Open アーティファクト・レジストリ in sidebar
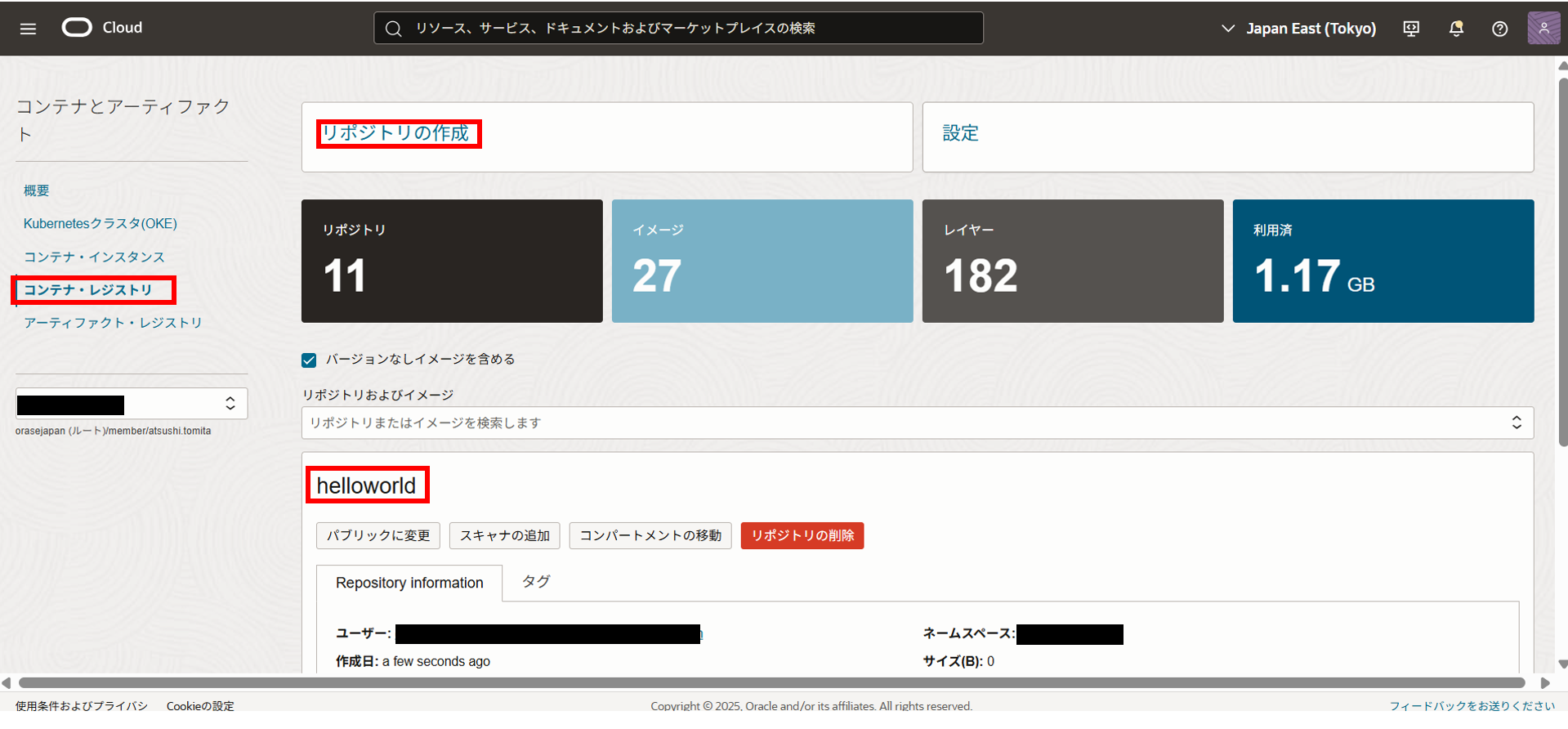The image size is (1568, 729). (113, 323)
